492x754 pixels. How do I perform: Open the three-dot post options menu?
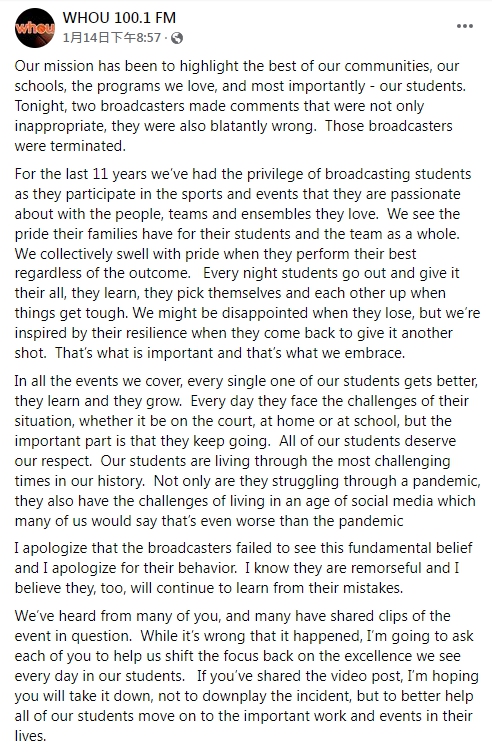point(465,26)
